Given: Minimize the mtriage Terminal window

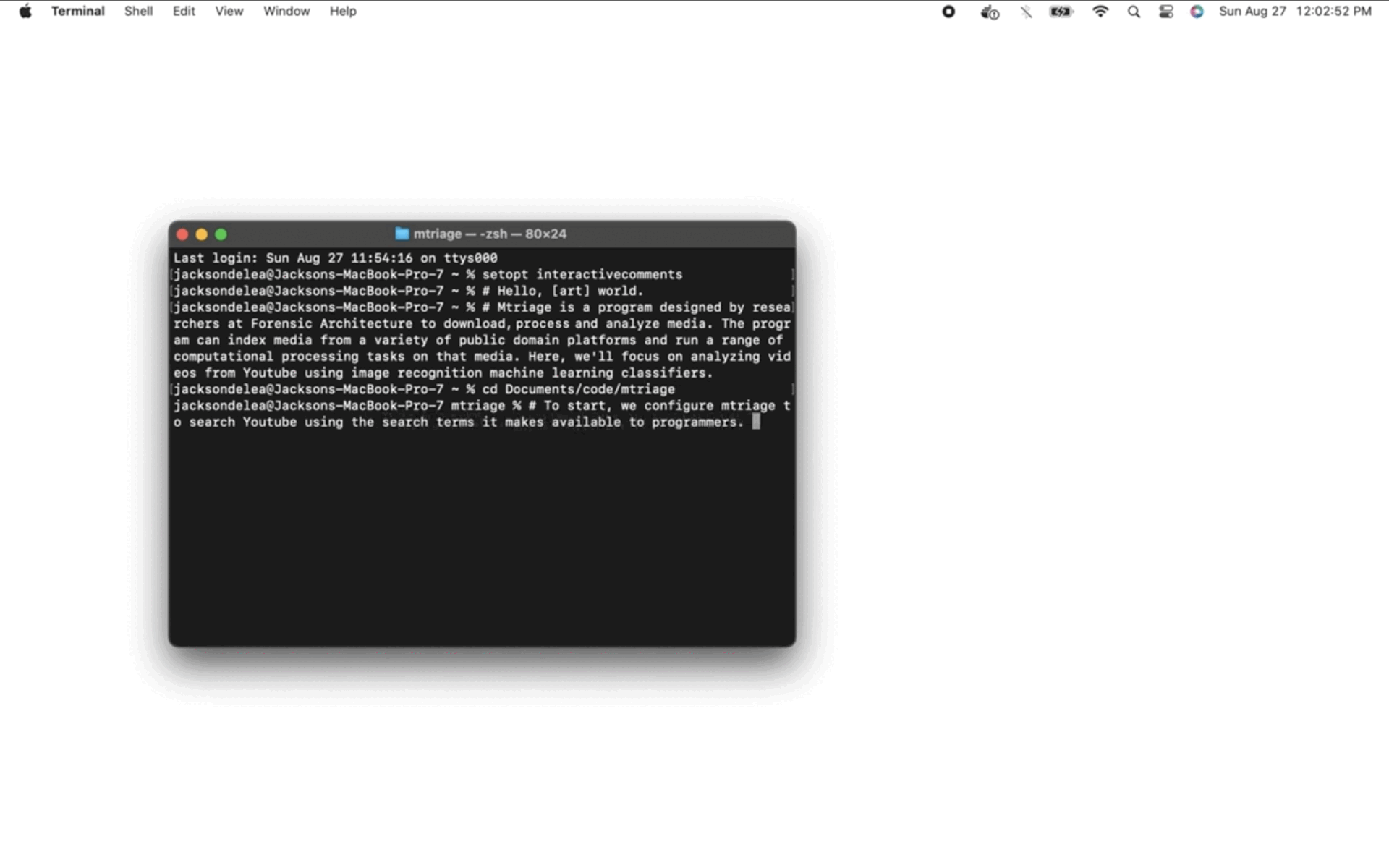Looking at the screenshot, I should point(202,234).
